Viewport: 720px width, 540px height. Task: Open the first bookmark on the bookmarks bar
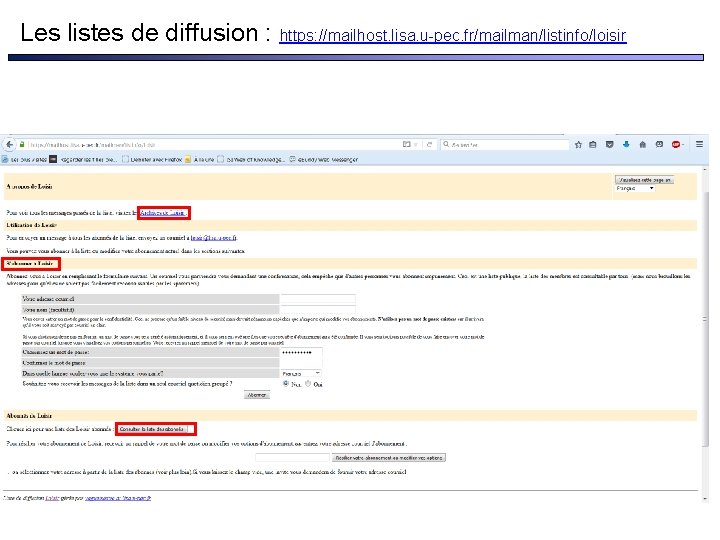click(24, 159)
